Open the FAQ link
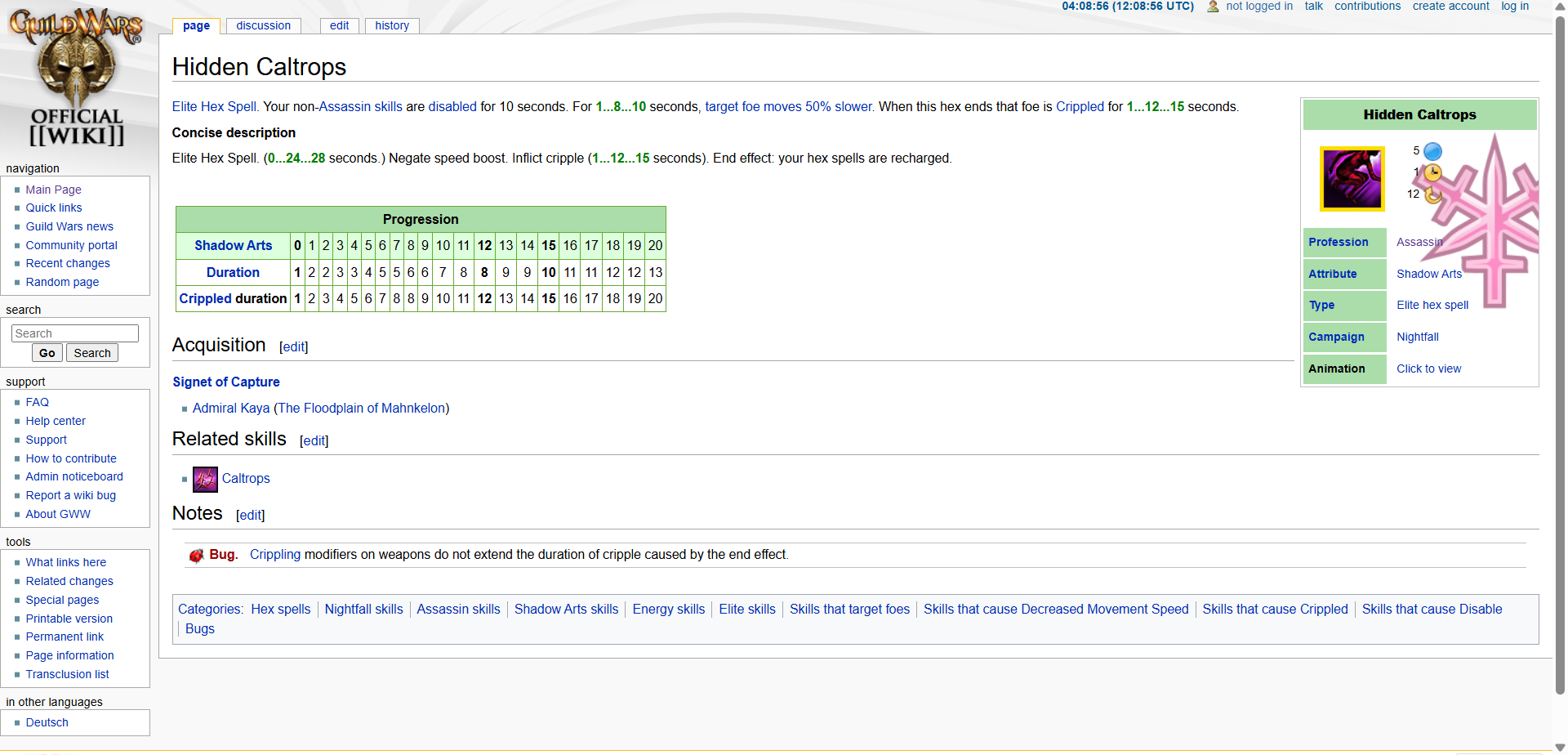 pyautogui.click(x=37, y=402)
